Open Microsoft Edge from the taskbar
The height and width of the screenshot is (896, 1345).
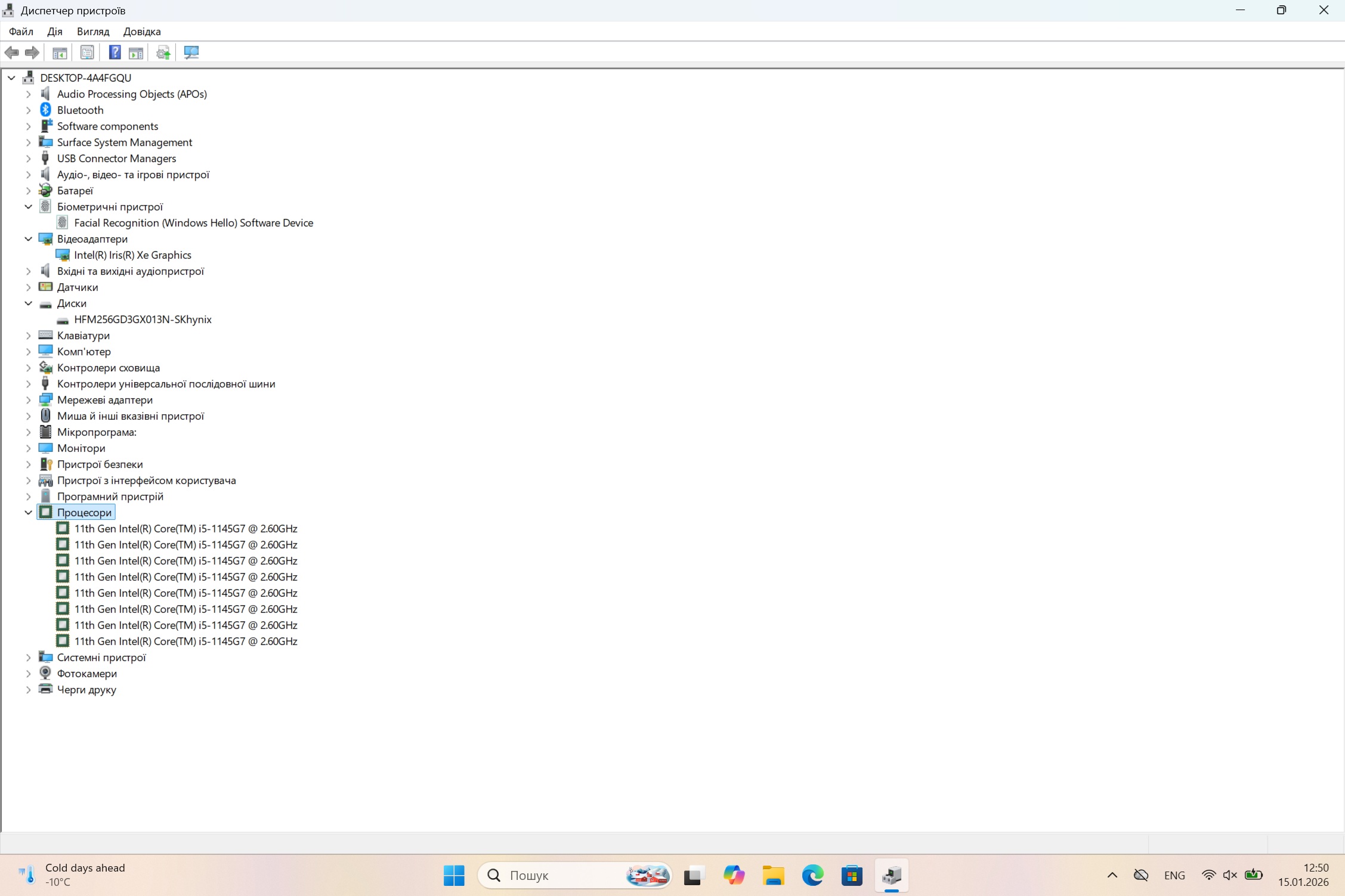[812, 875]
